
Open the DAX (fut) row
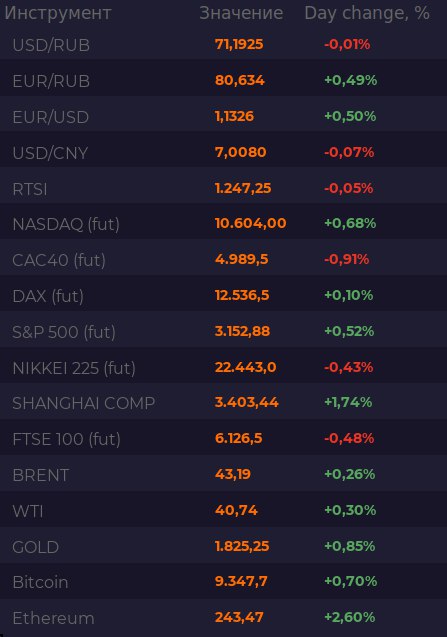(x=224, y=296)
